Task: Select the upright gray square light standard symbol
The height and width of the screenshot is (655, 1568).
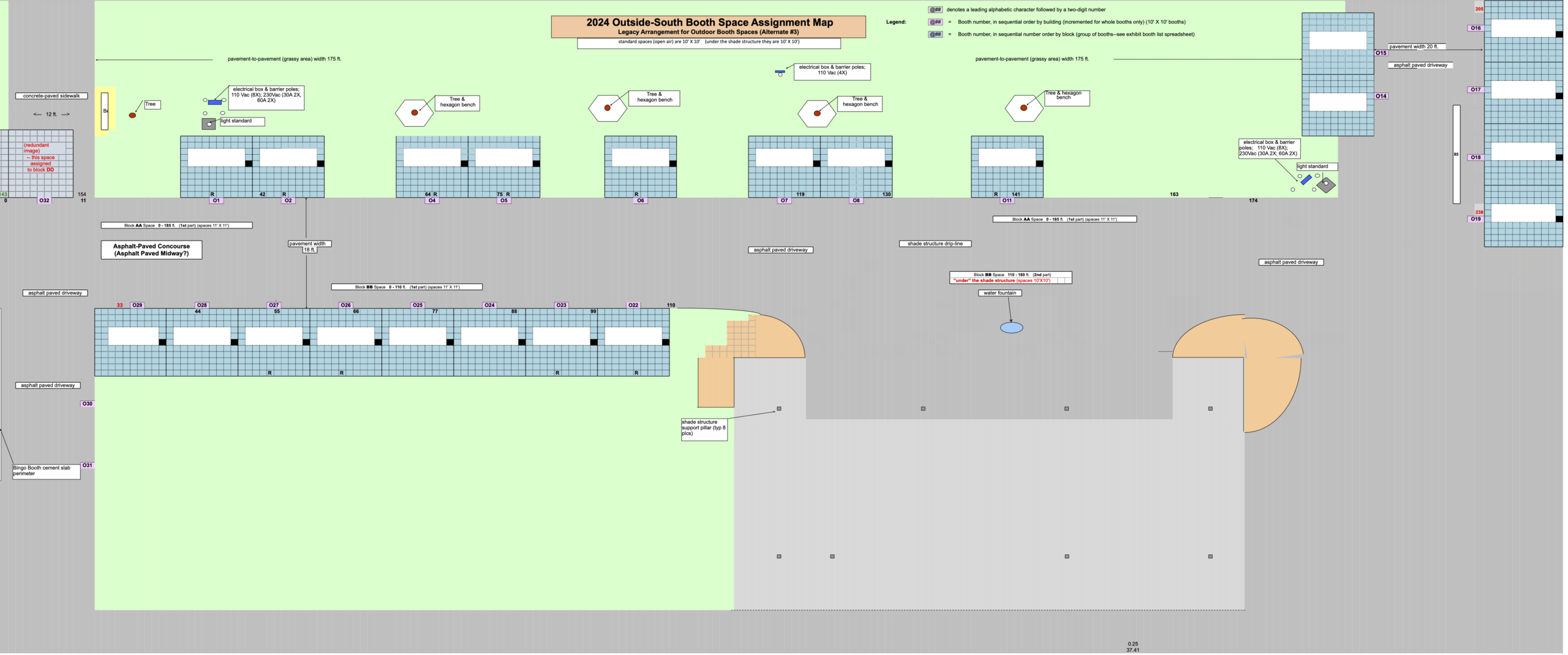Action: 209,124
